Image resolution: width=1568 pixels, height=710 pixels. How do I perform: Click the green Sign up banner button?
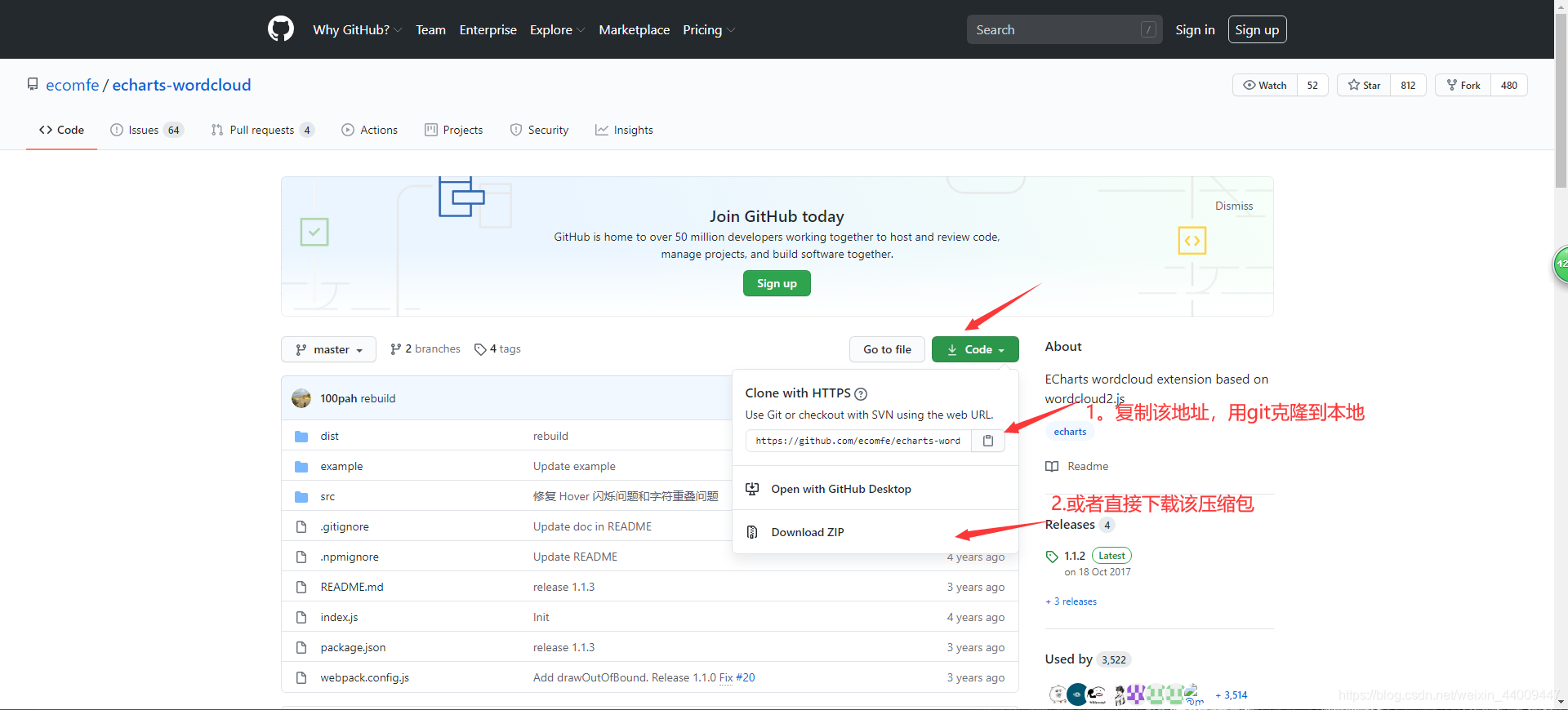click(x=777, y=283)
